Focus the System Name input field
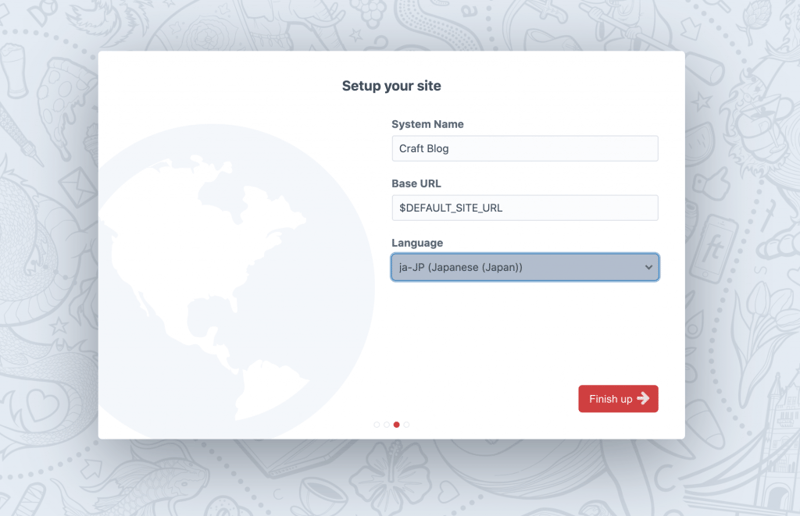The width and height of the screenshot is (800, 516). coord(524,148)
